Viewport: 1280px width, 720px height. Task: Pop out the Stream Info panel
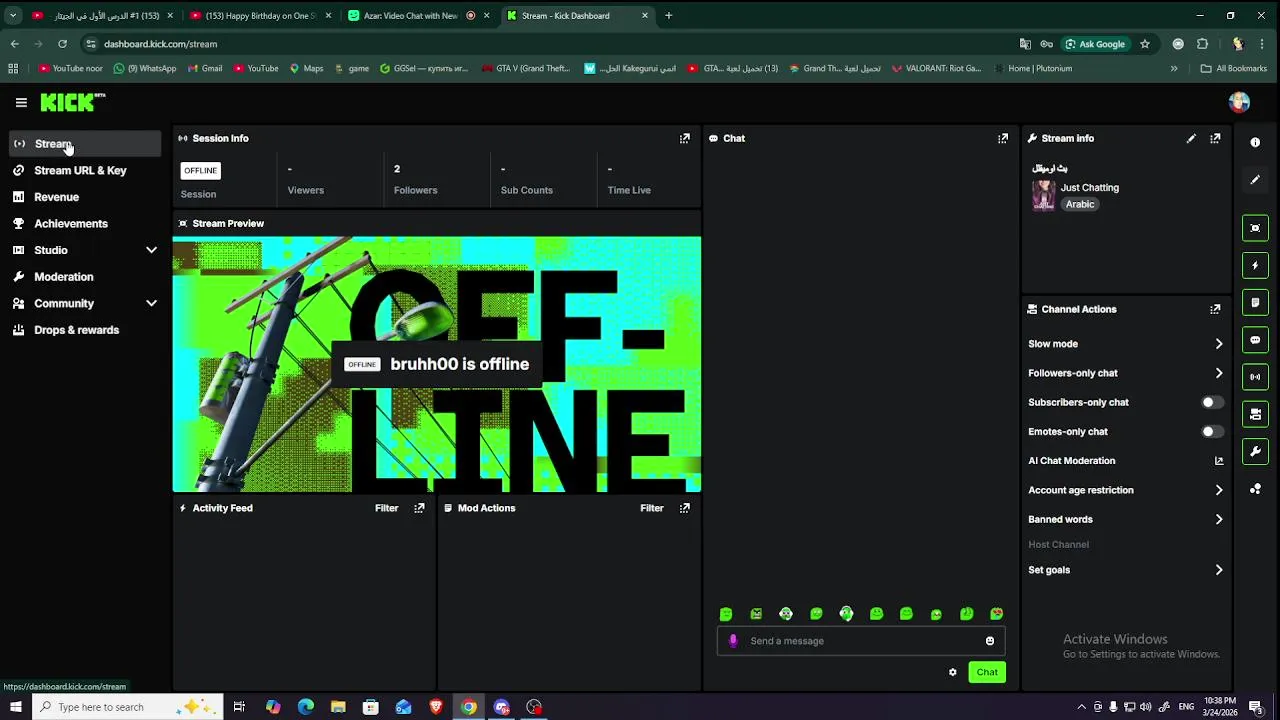click(x=1215, y=139)
